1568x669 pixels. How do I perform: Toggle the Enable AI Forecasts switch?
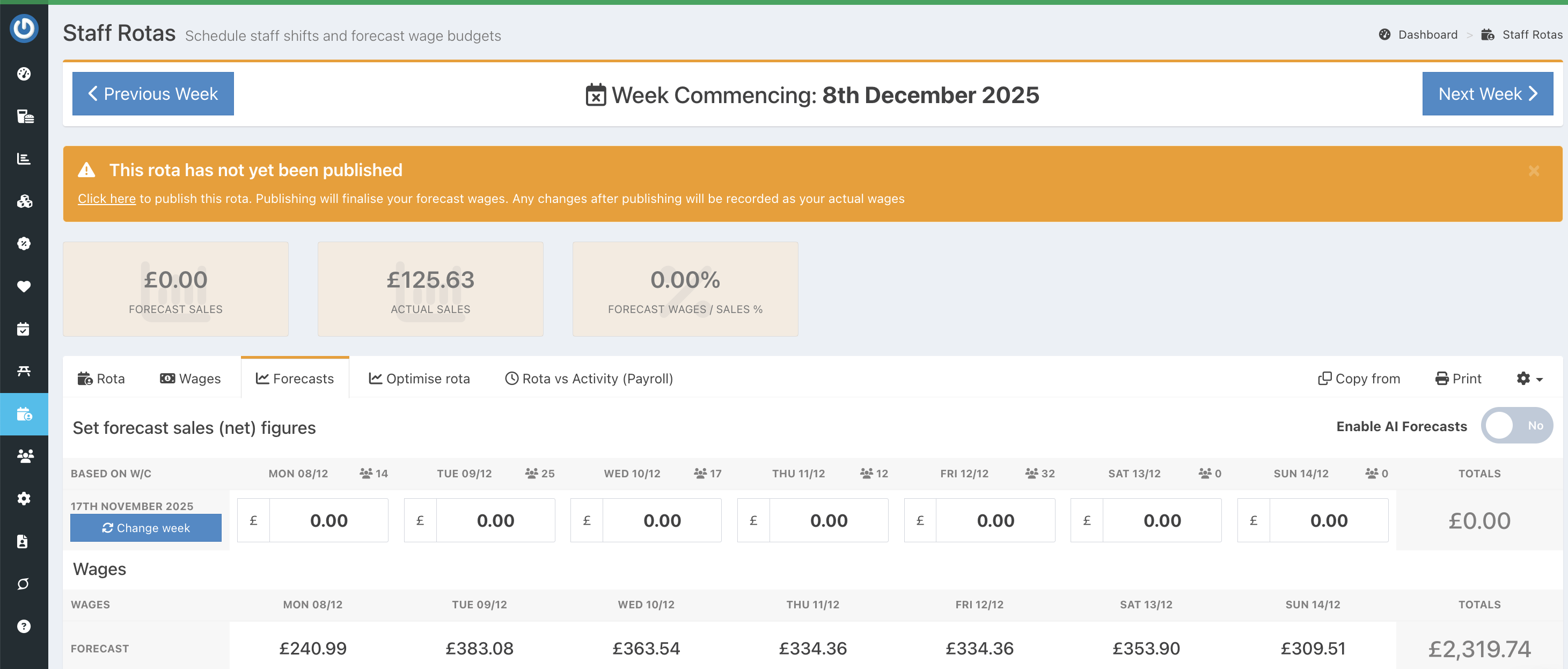tap(1516, 425)
